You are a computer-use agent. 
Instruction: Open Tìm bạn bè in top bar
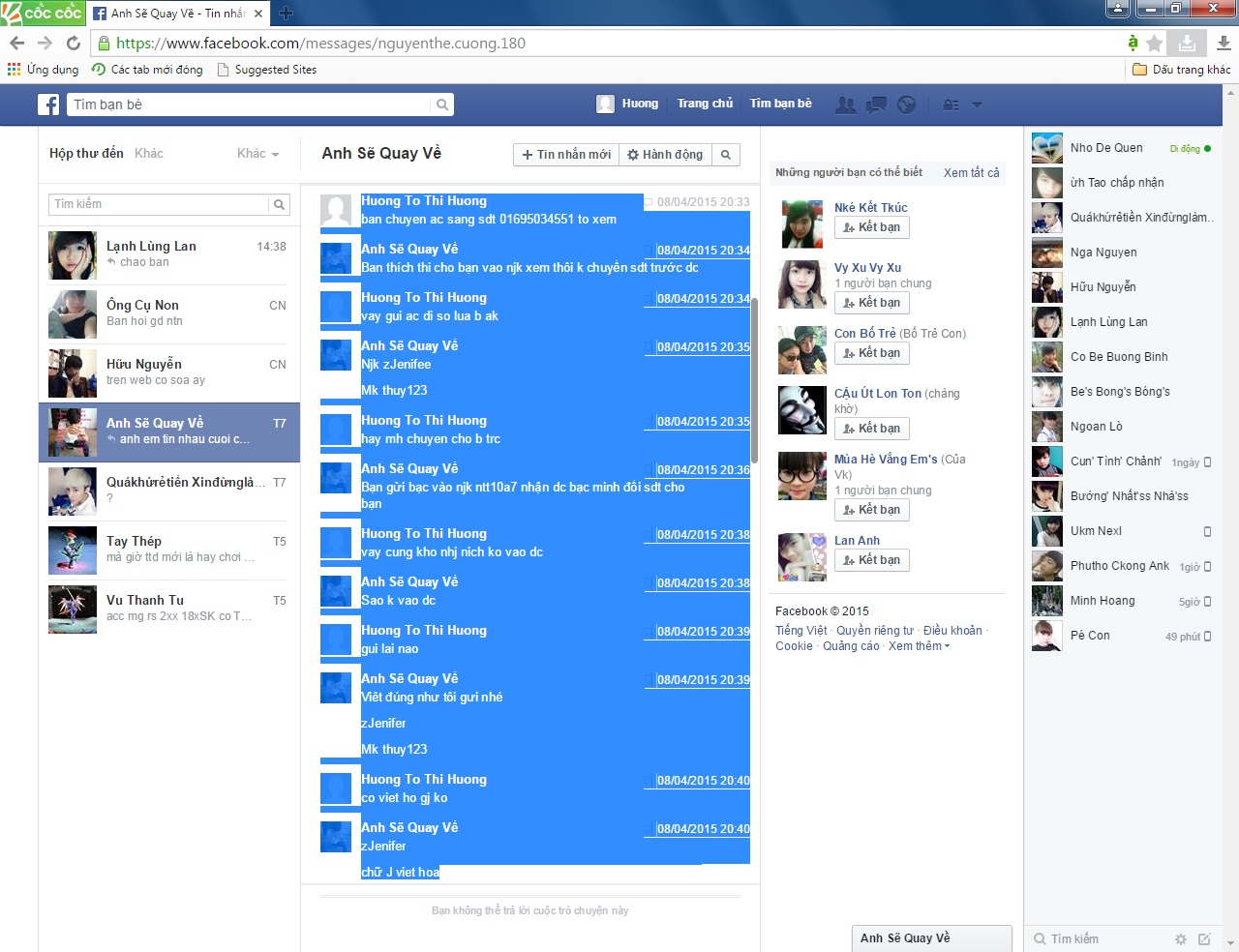point(781,104)
